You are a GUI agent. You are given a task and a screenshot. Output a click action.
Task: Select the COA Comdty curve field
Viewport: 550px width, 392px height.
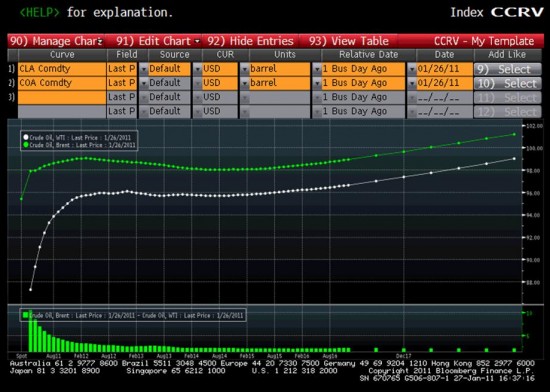[x=62, y=83]
